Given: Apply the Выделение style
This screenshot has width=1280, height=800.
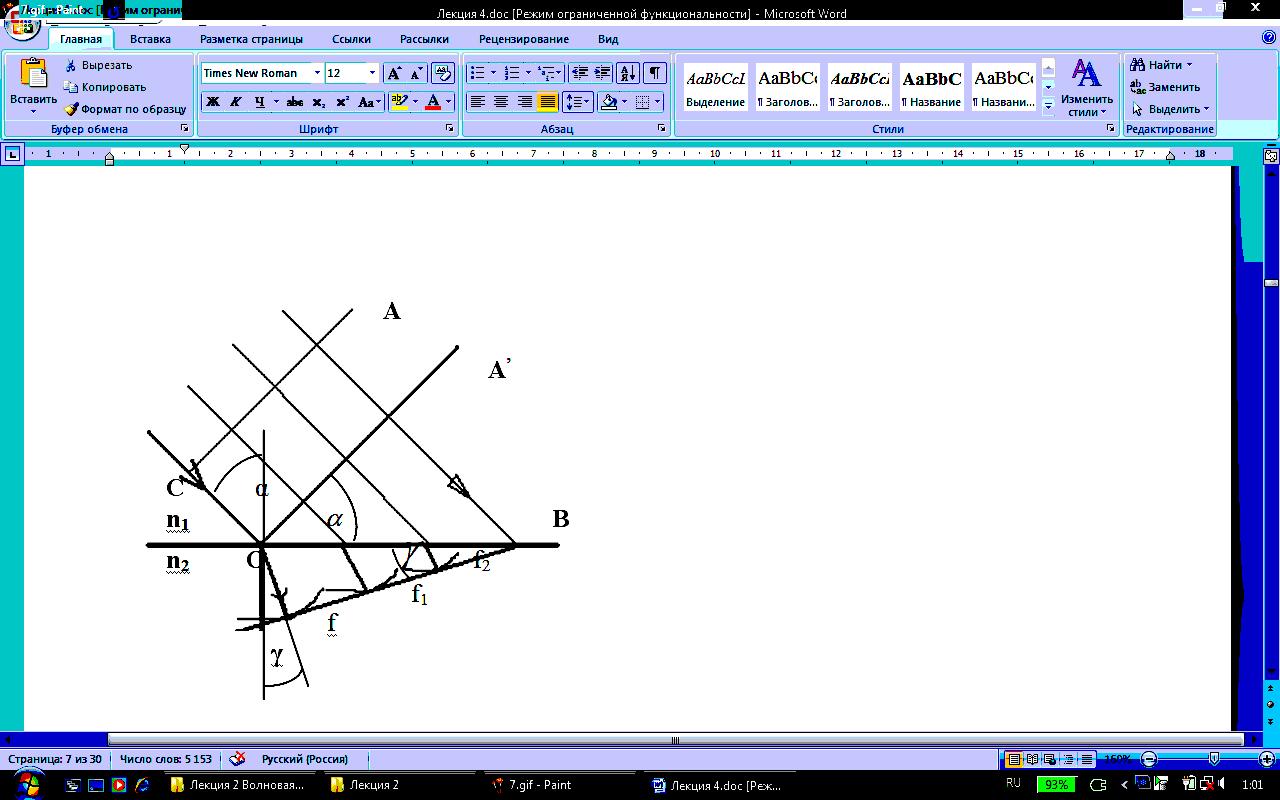Looking at the screenshot, I should point(715,88).
